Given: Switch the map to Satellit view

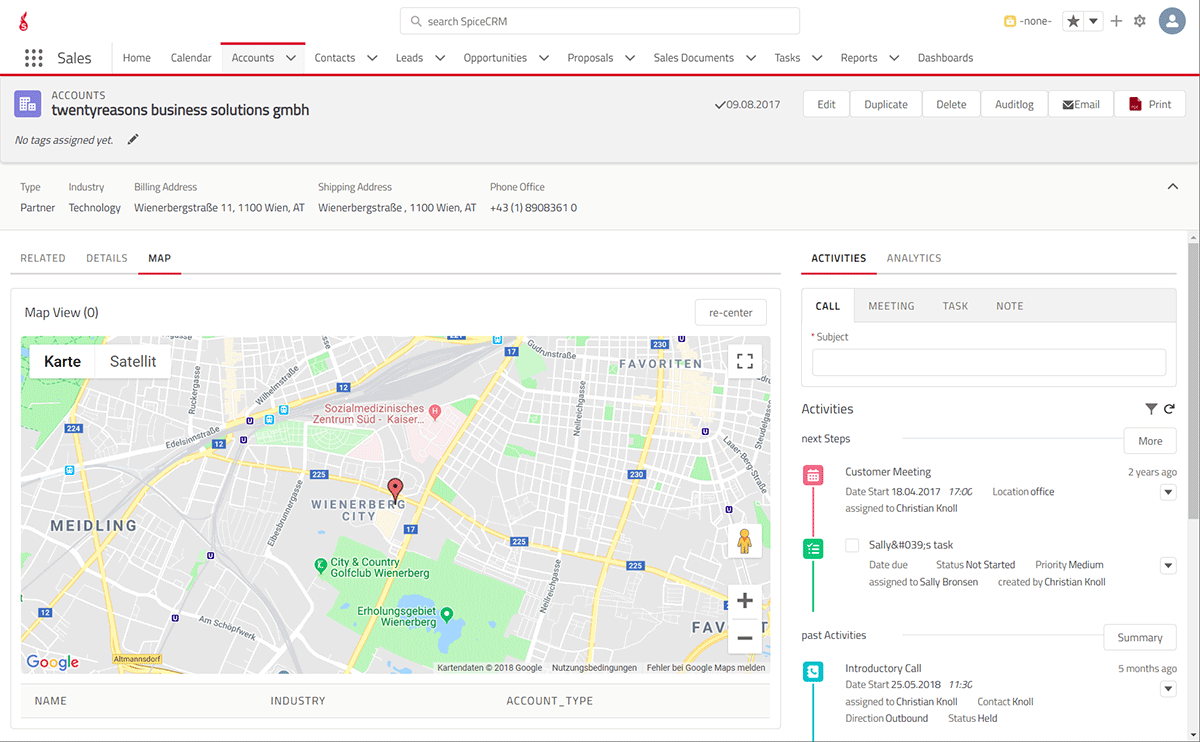Looking at the screenshot, I should [x=133, y=361].
